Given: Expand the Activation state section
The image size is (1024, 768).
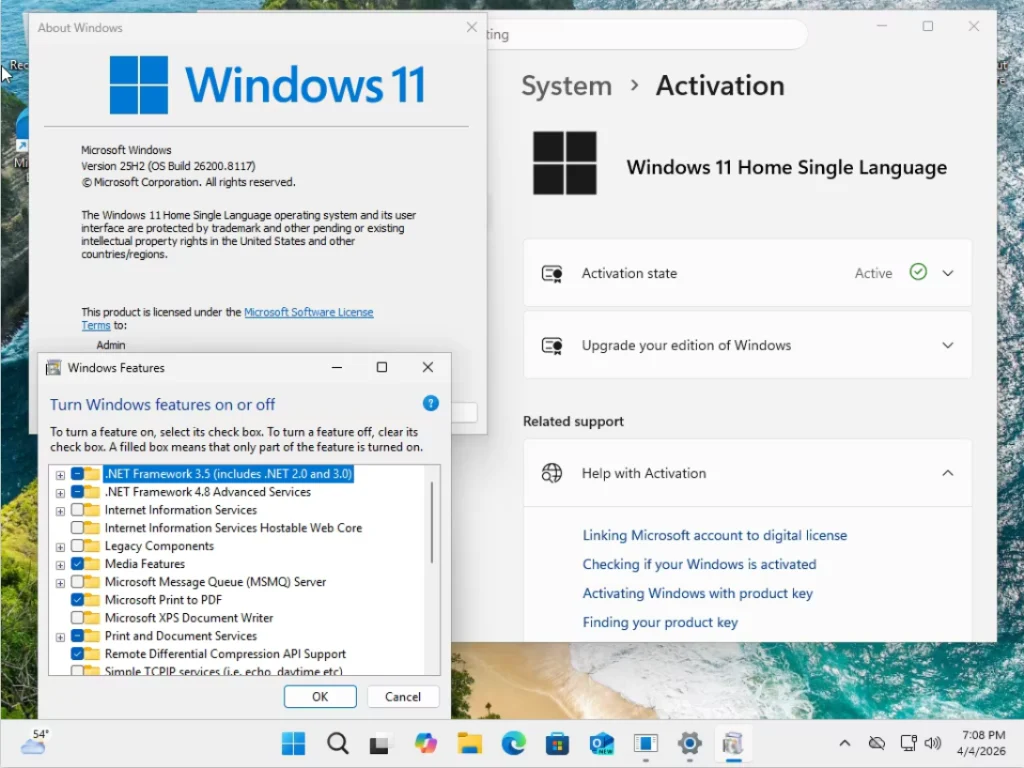Looking at the screenshot, I should click(948, 273).
